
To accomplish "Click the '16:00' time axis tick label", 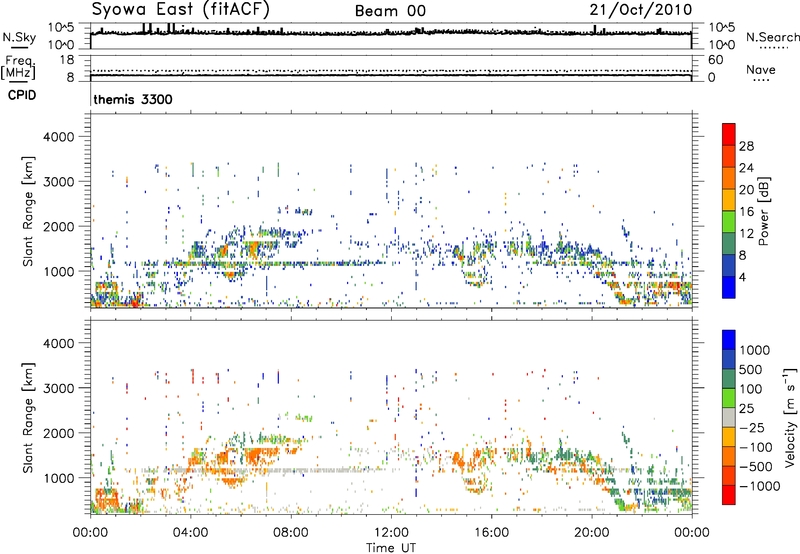I will 491,533.
